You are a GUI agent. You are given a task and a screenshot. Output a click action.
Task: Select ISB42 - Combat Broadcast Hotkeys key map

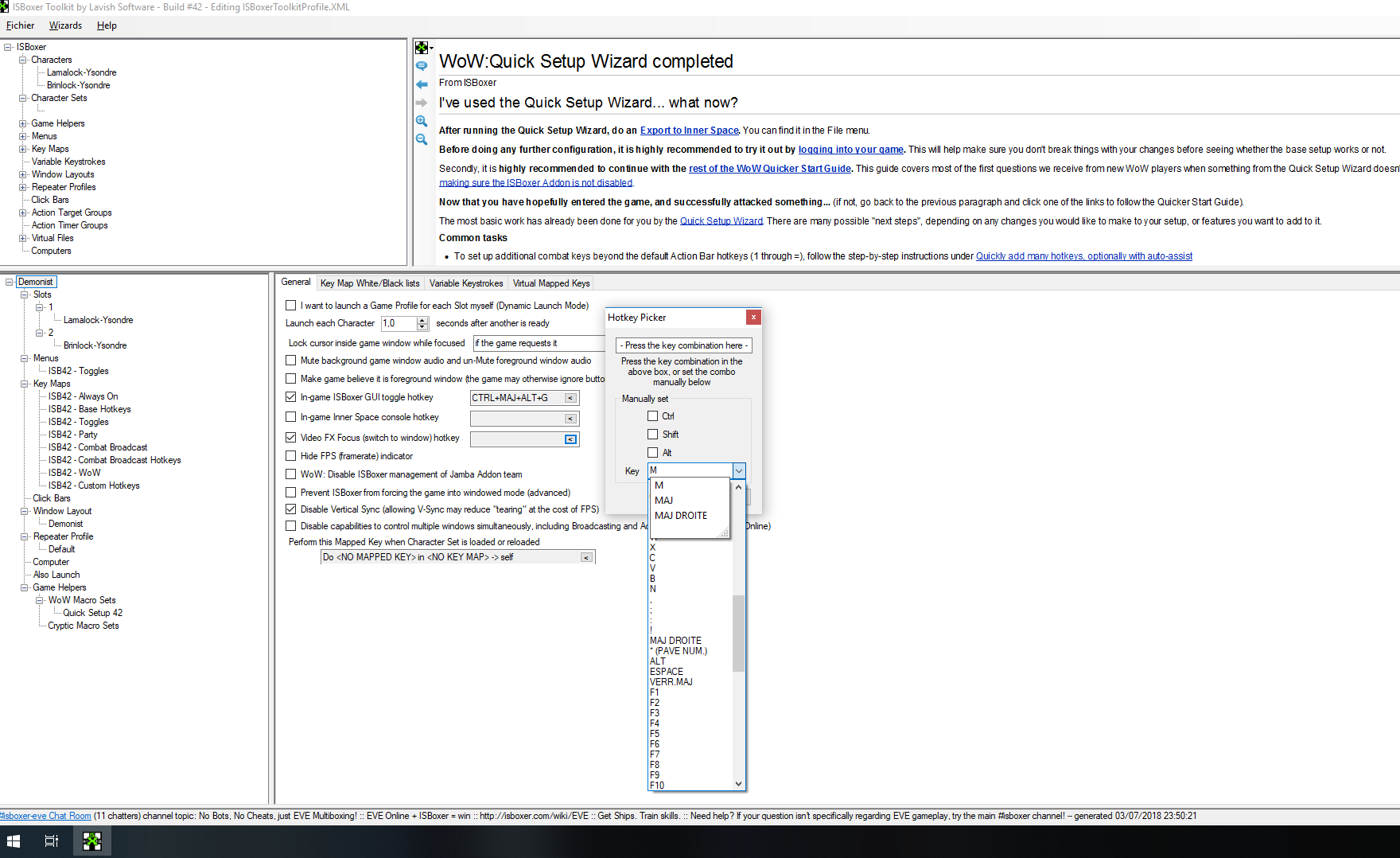coord(115,460)
